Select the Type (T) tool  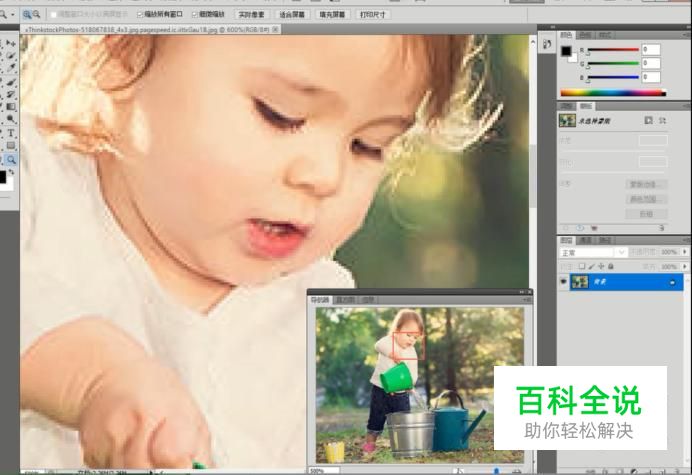click(x=11, y=133)
